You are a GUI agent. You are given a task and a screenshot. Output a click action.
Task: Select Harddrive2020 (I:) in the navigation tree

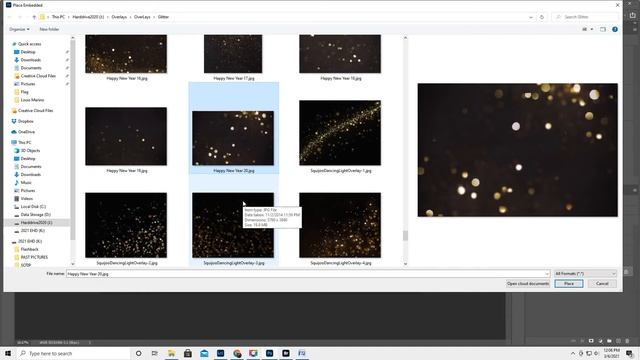[x=36, y=222]
